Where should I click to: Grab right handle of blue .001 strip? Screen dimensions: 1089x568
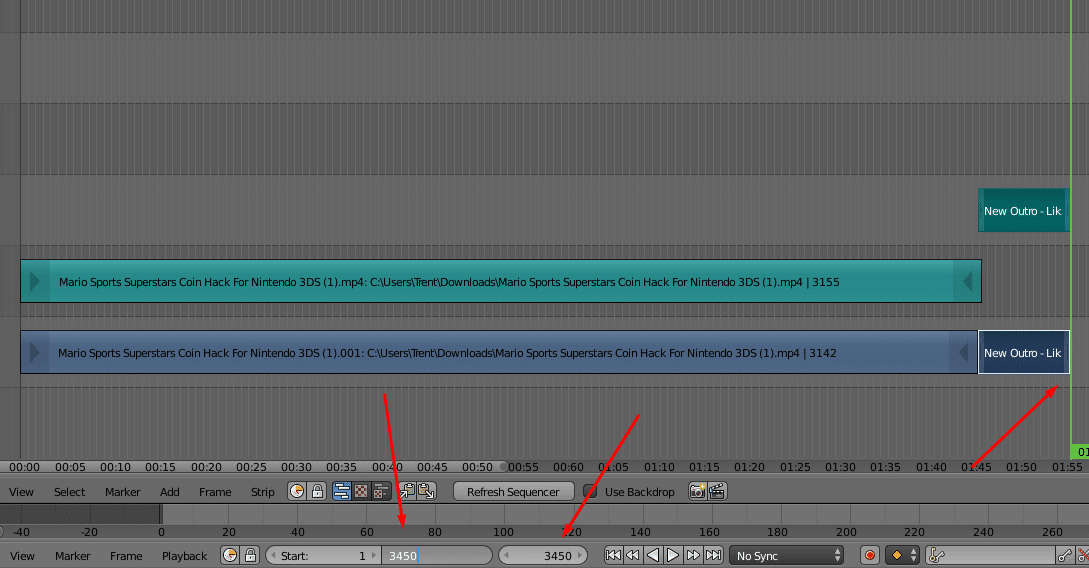963,352
